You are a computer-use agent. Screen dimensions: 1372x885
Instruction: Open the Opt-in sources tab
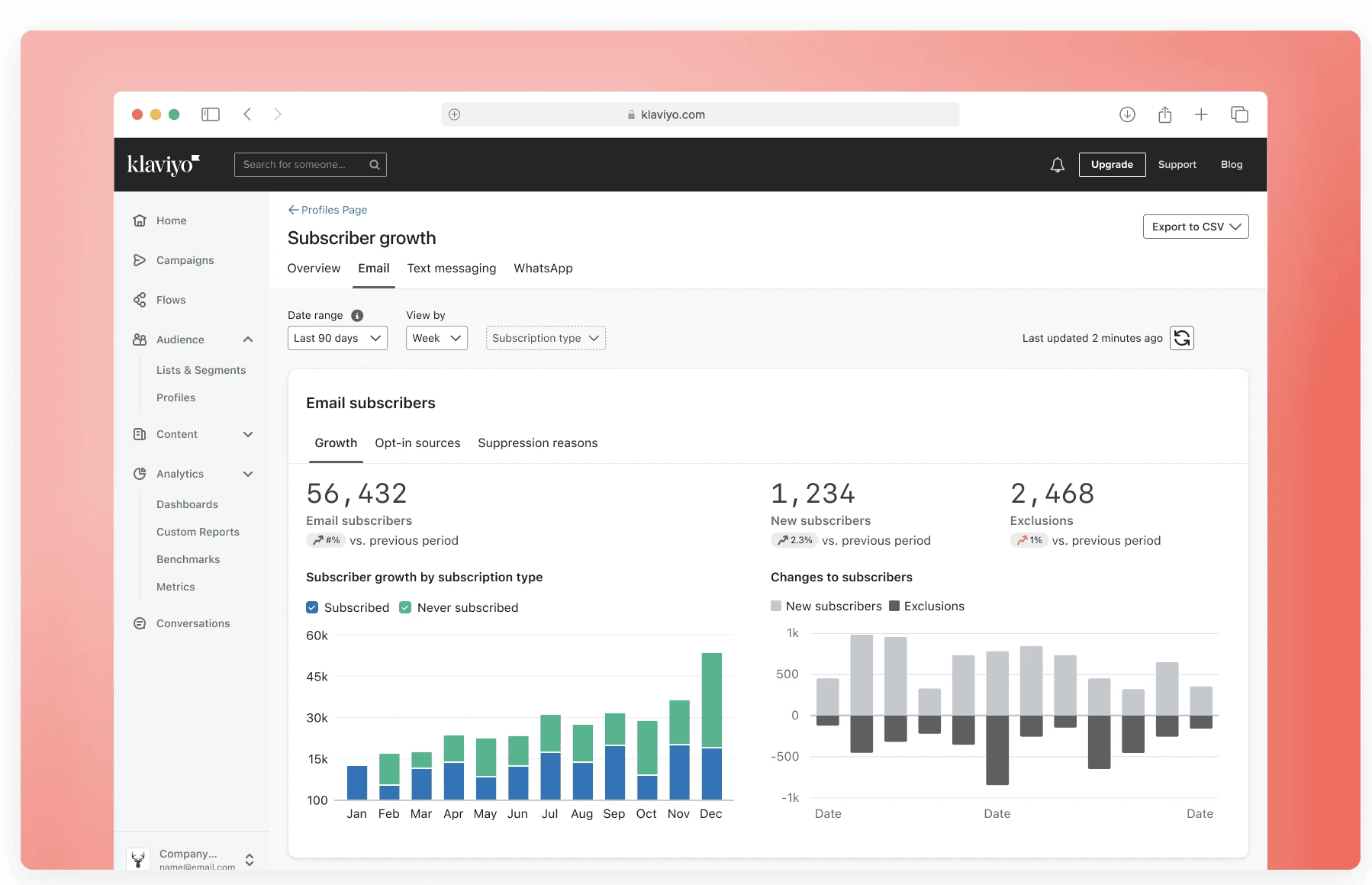pyautogui.click(x=417, y=443)
